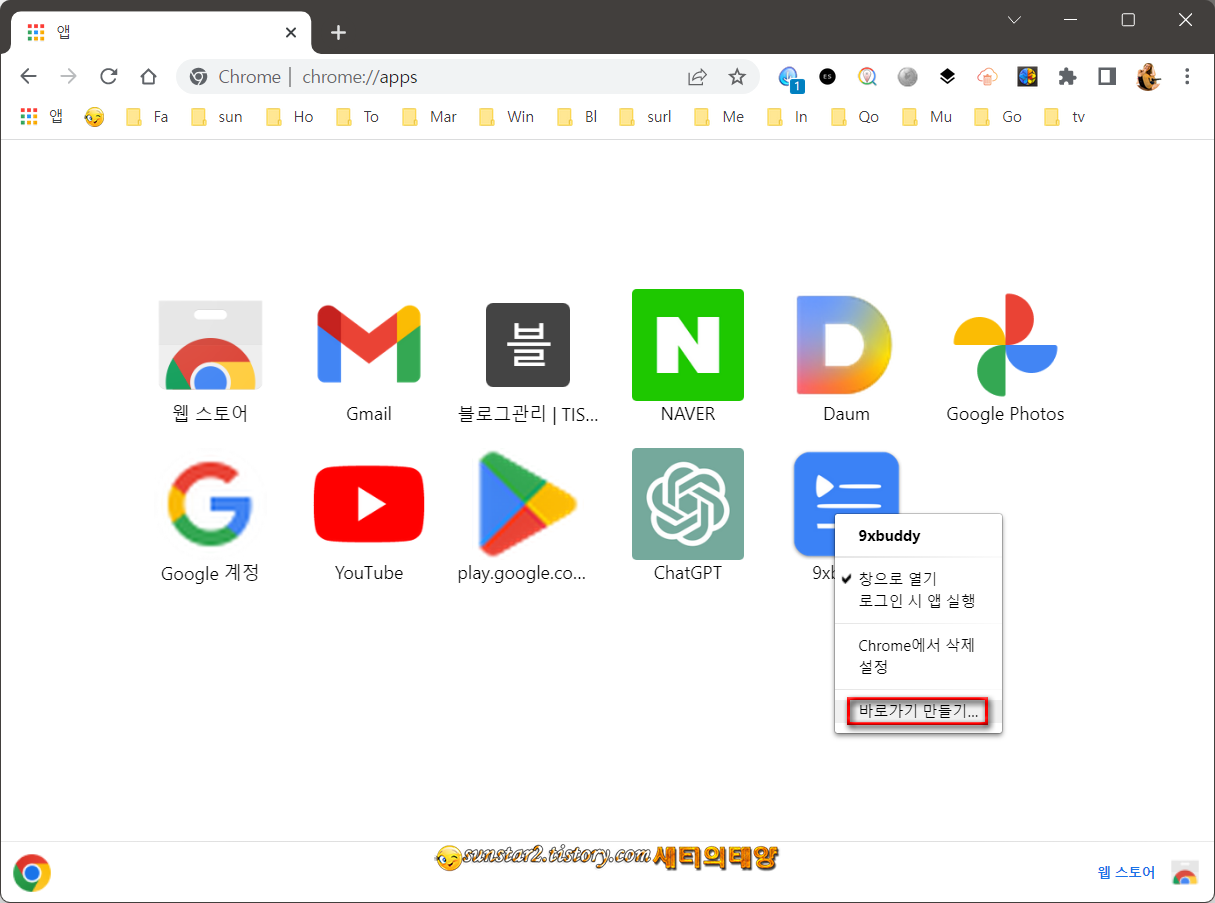Click the black ES extension icon
This screenshot has height=903, width=1215.
tap(827, 77)
